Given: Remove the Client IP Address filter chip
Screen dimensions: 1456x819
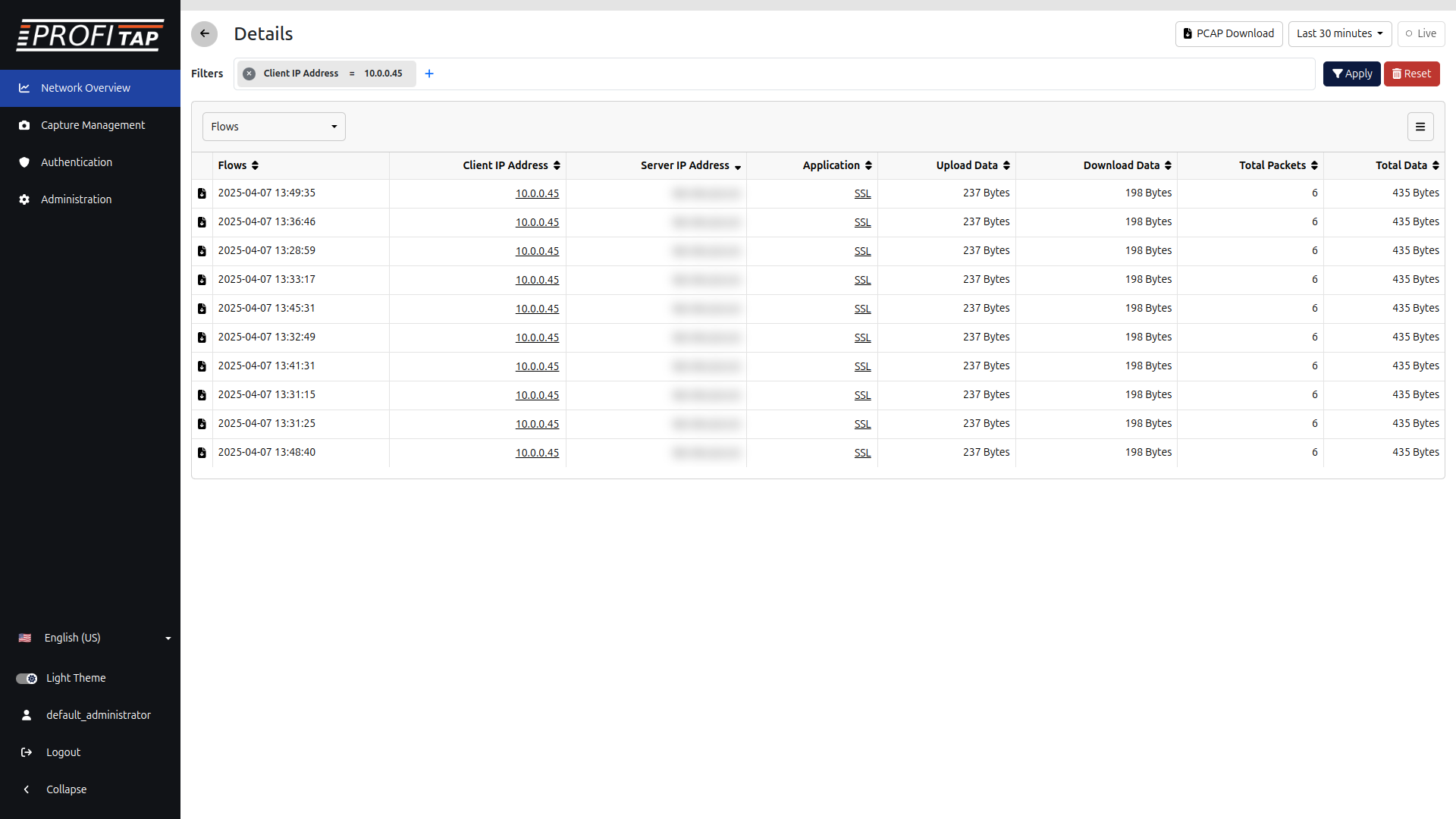Looking at the screenshot, I should (249, 74).
